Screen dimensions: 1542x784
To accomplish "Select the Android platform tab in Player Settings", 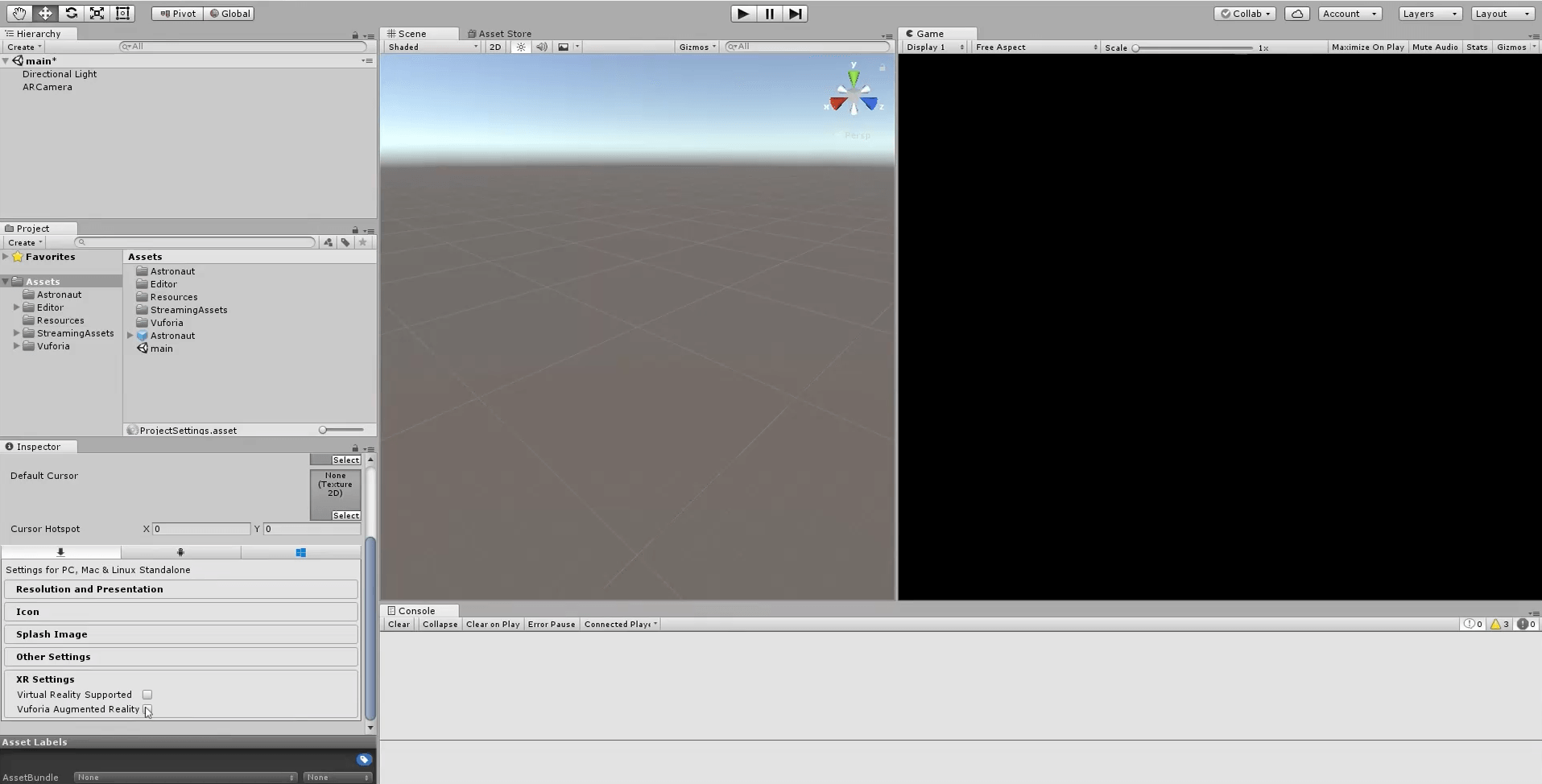I will tap(180, 552).
